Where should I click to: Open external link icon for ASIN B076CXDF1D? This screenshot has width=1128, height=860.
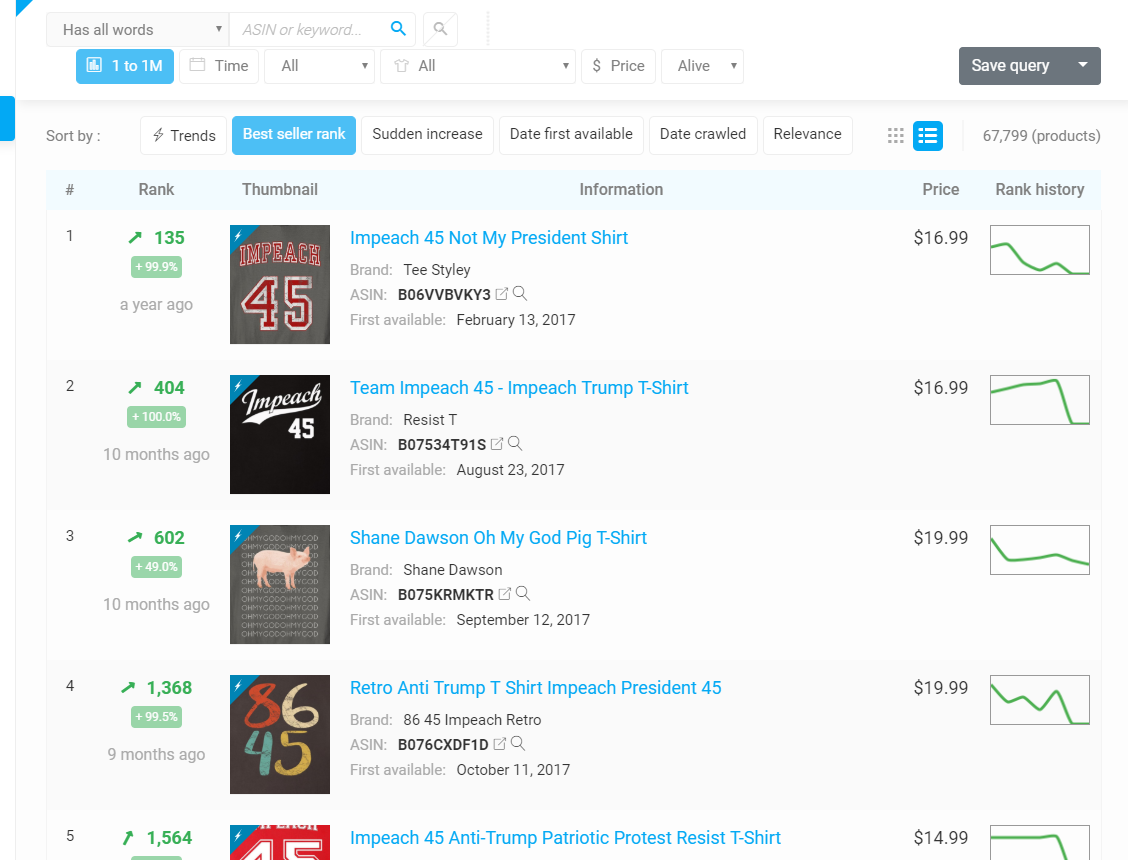click(499, 743)
